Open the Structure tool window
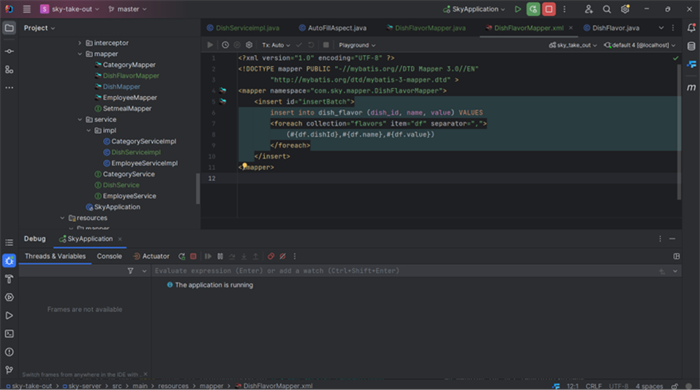Screen dimensions: 700x390 pos(9,70)
